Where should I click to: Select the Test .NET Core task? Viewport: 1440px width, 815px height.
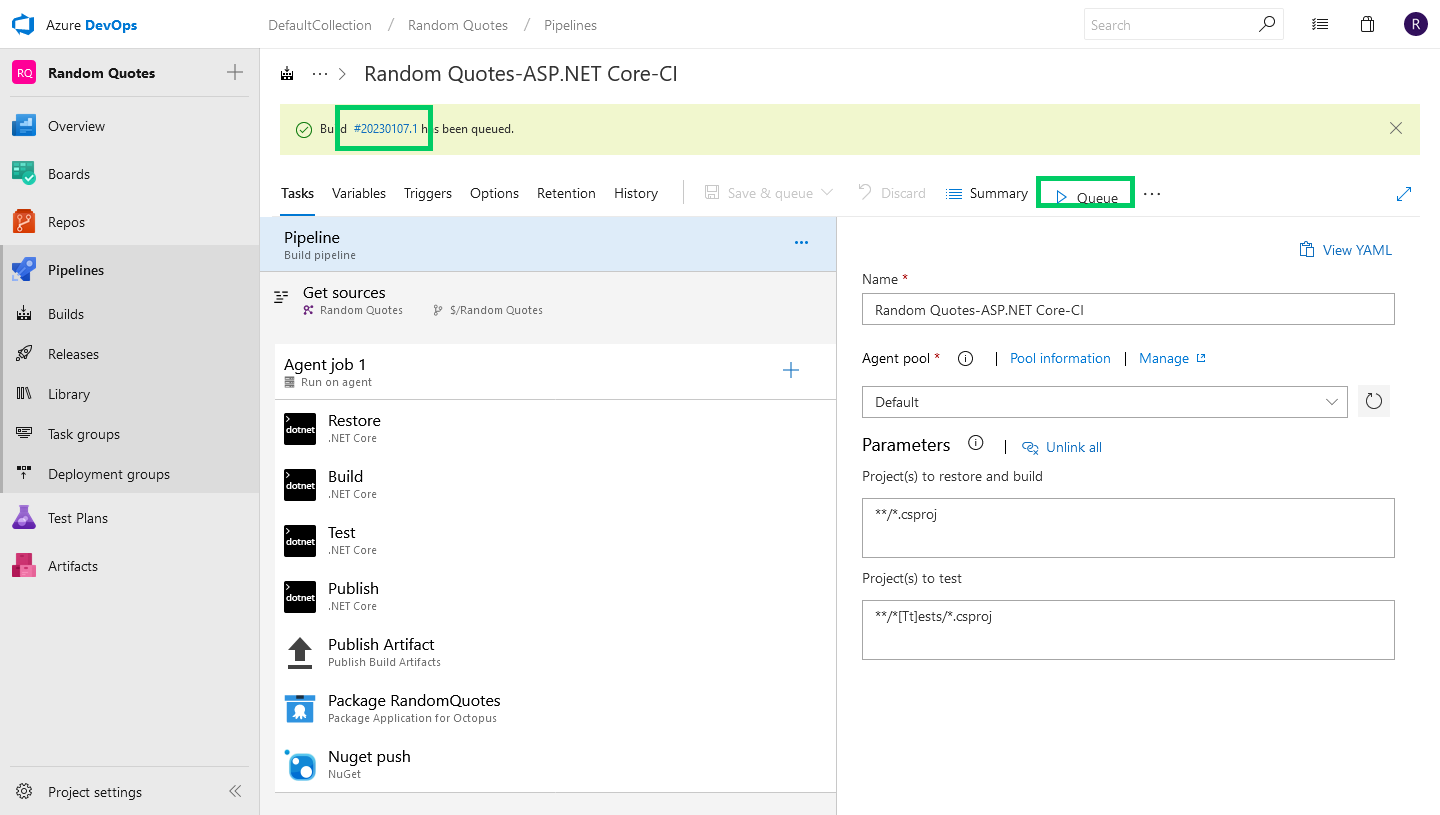pos(555,540)
